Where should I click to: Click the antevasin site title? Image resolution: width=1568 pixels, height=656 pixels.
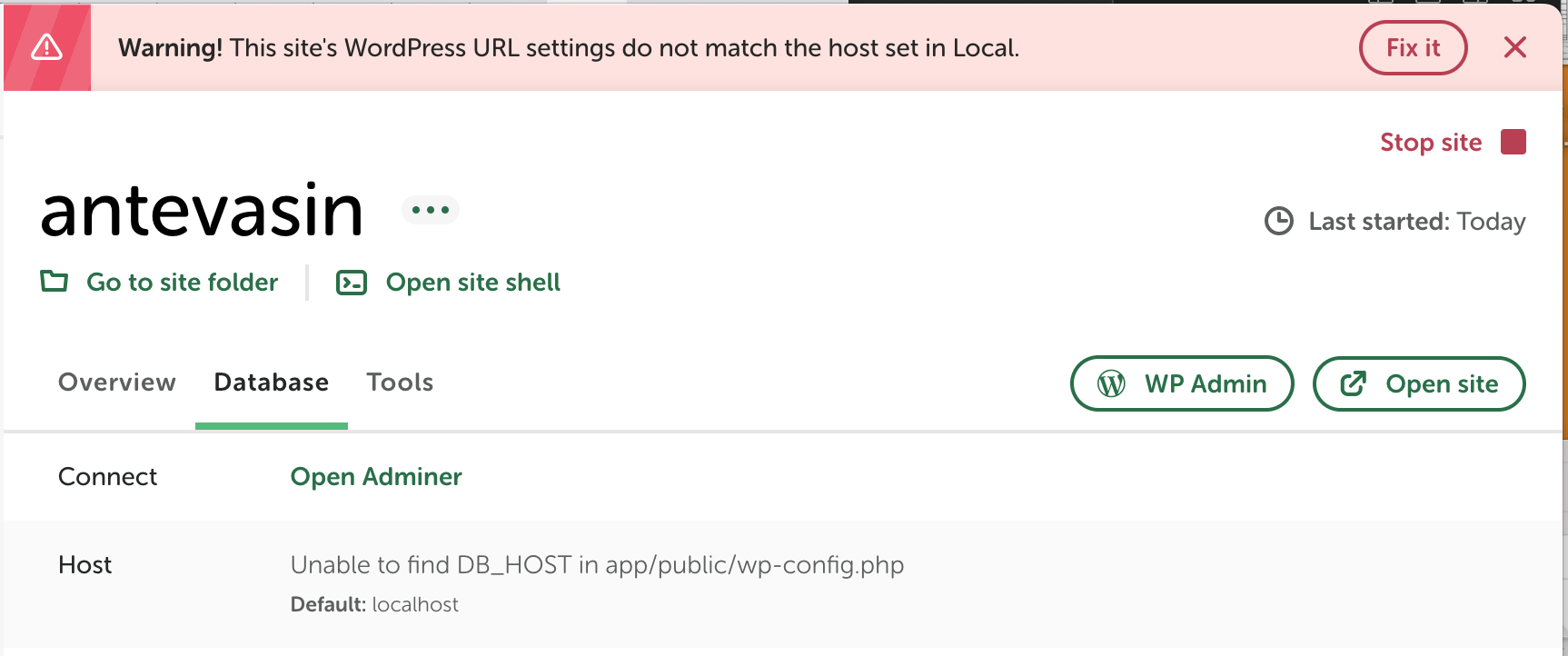202,211
